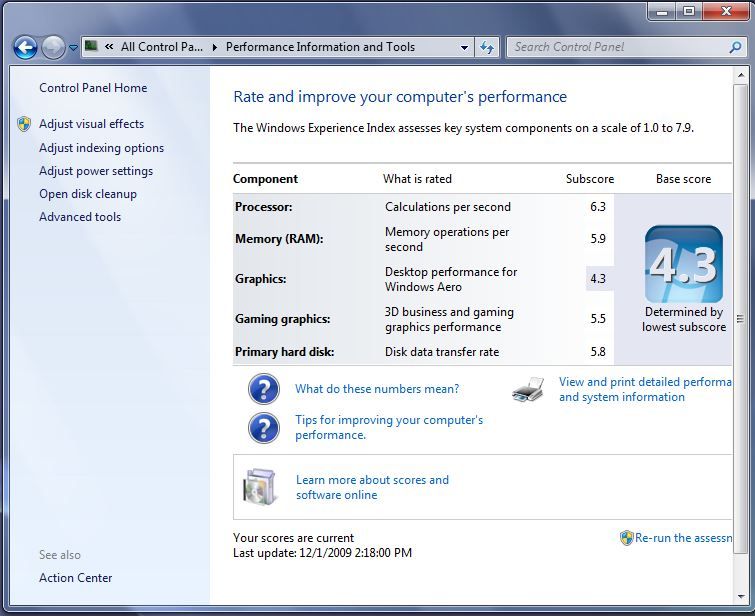Click the Refresh button beside address bar
This screenshot has width=755, height=616.
click(x=487, y=48)
